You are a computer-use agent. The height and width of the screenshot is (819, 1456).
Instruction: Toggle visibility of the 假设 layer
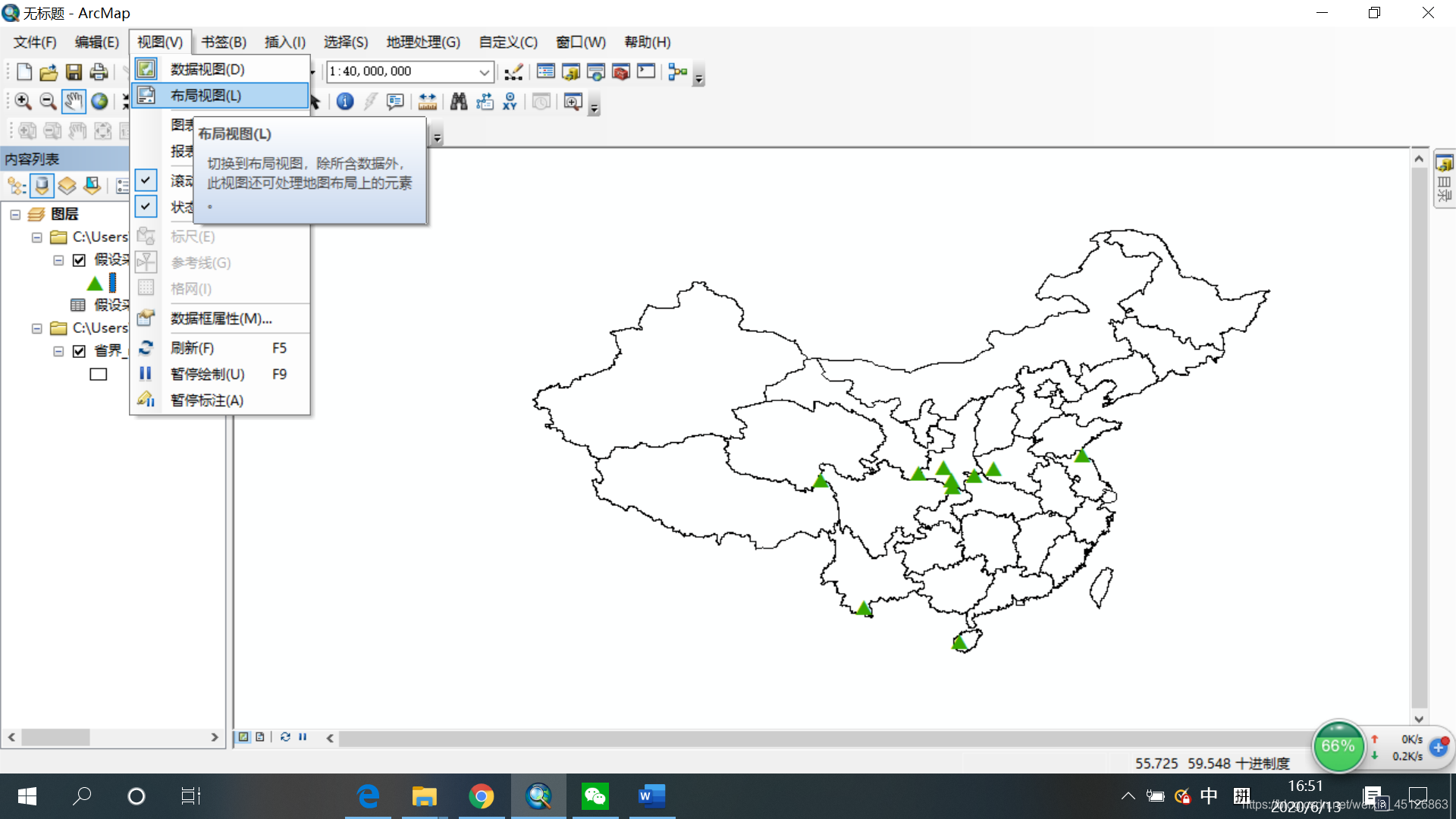79,260
